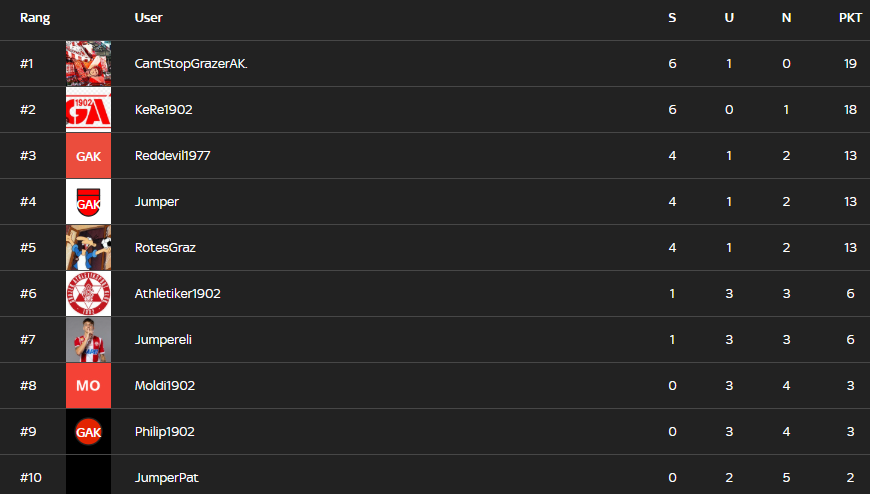Screen dimensions: 870x494
Task: Click RotesGraz's avatar photo
Action: (88, 248)
